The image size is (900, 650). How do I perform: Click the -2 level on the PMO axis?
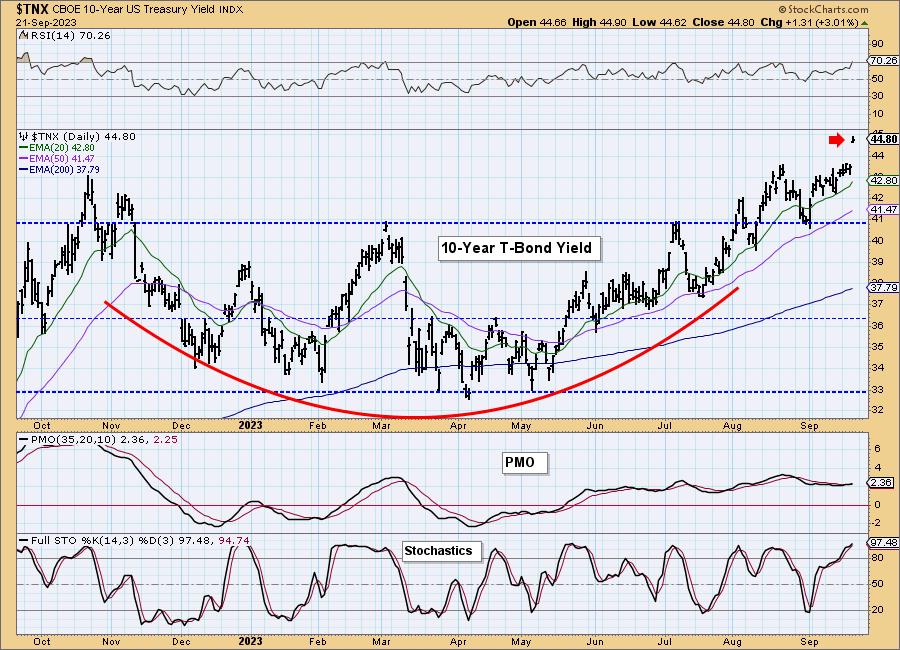(x=875, y=523)
